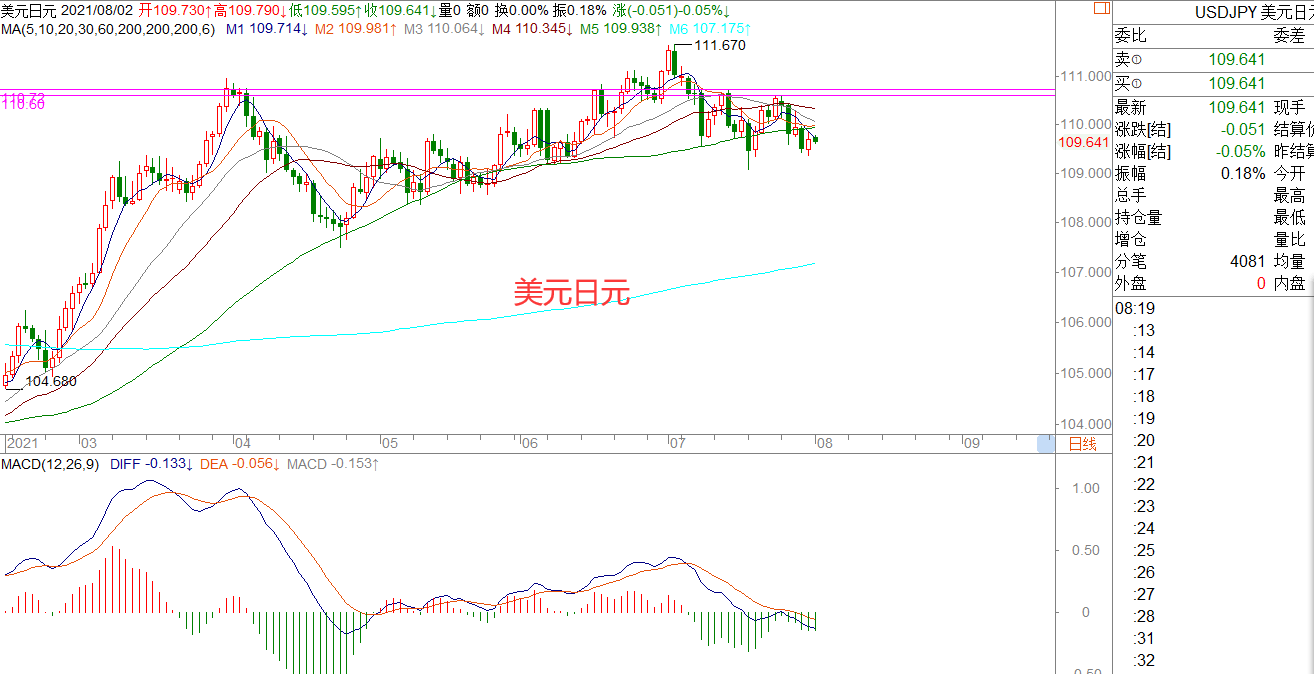Click the 111.670 high price annotation
The height and width of the screenshot is (674, 1314).
coord(719,46)
